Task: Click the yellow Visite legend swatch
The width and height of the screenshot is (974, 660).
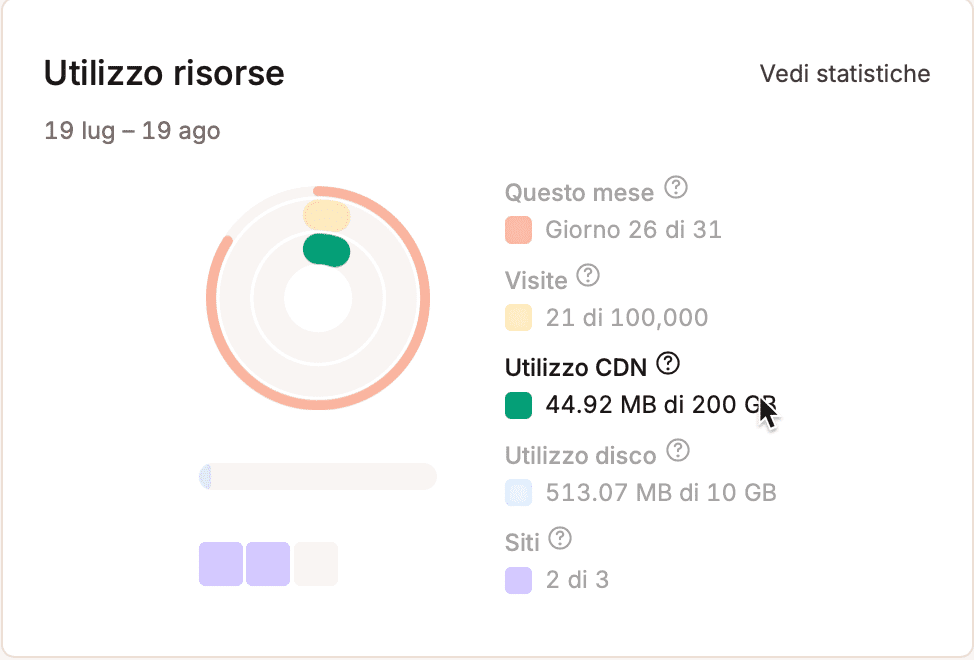Action: click(518, 318)
